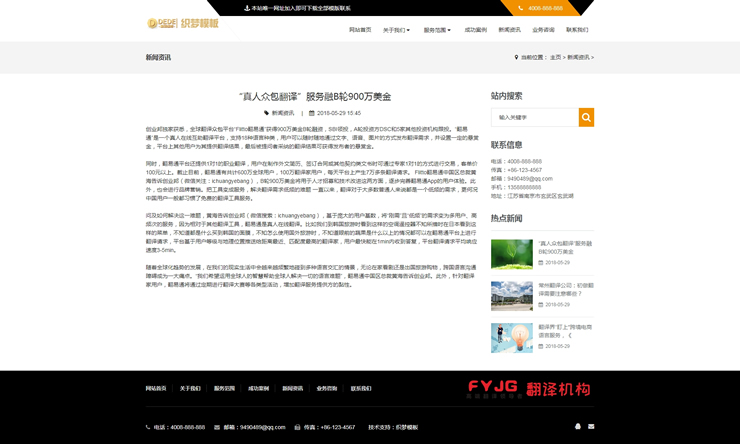
Task: Go to 联系我们 in top navigation
Action: (577, 30)
